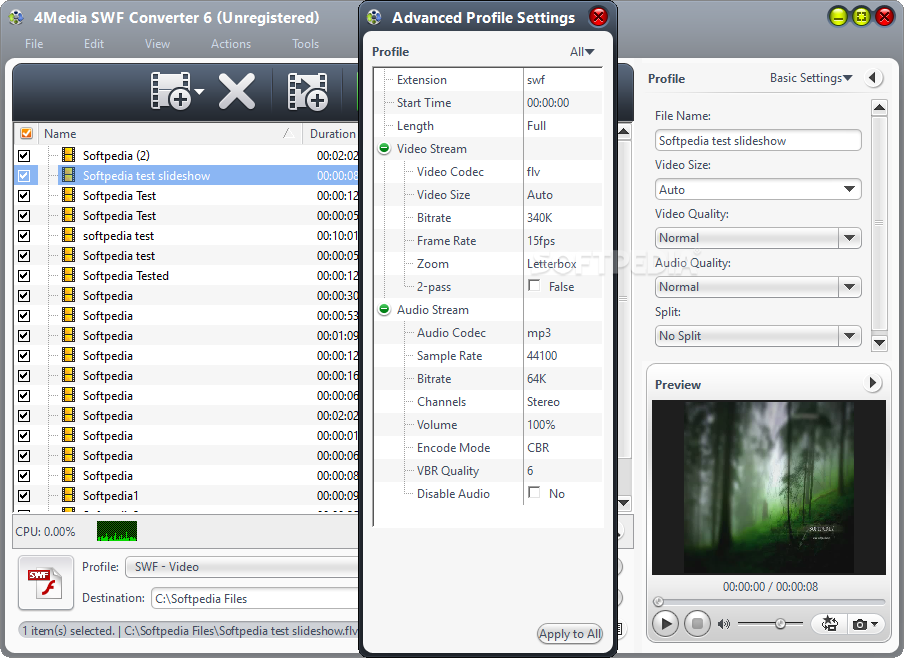Open the View menu
The height and width of the screenshot is (658, 904).
pyautogui.click(x=157, y=44)
